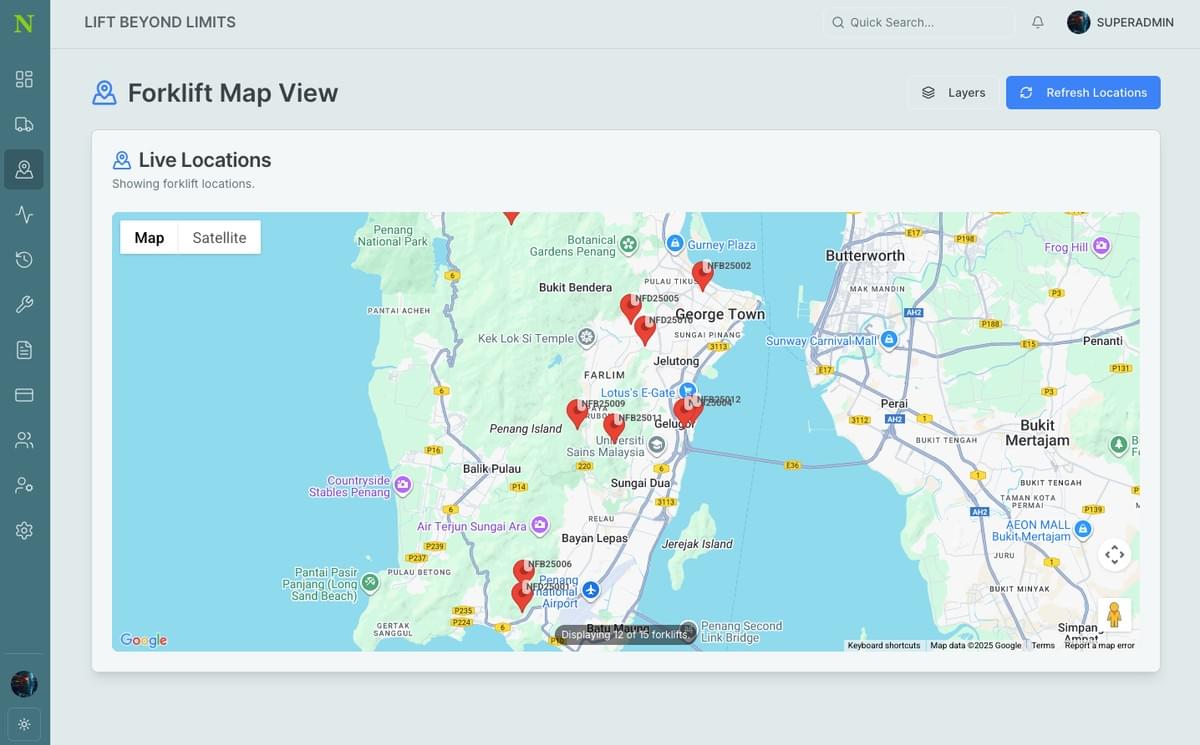Open the activity pulse icon in sidebar
Screen dimensions: 1200x745
(x=24, y=214)
